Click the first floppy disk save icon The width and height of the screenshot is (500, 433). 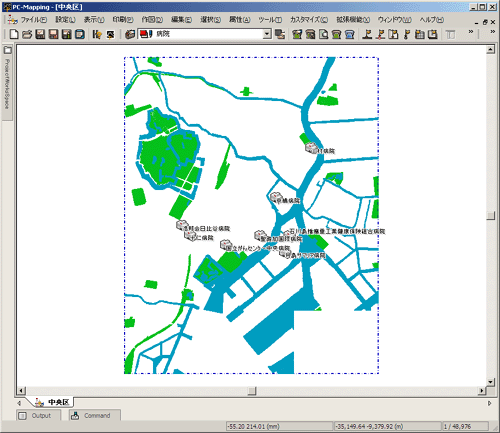40,34
